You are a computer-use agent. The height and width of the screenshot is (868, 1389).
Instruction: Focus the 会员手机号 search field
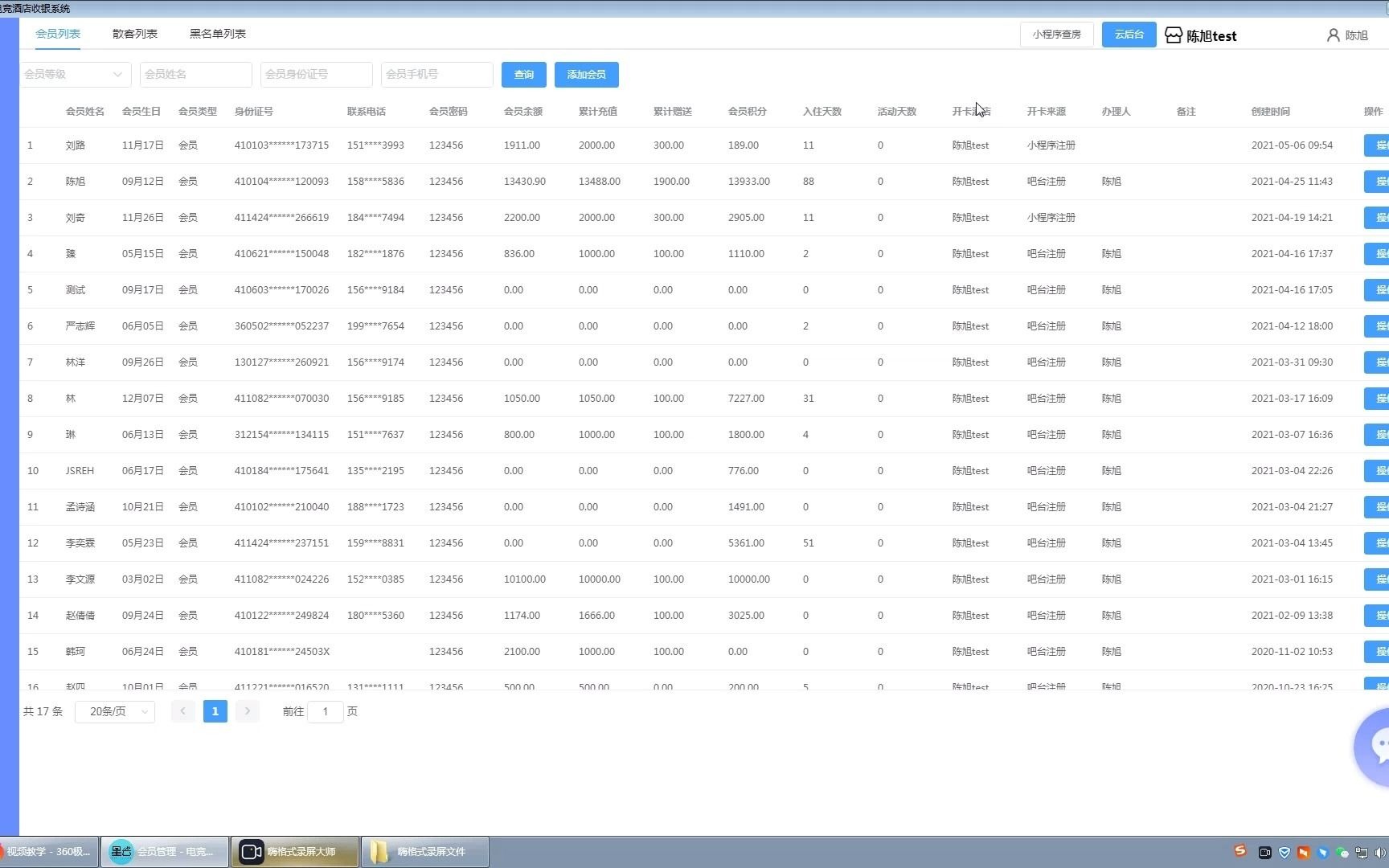pos(437,74)
